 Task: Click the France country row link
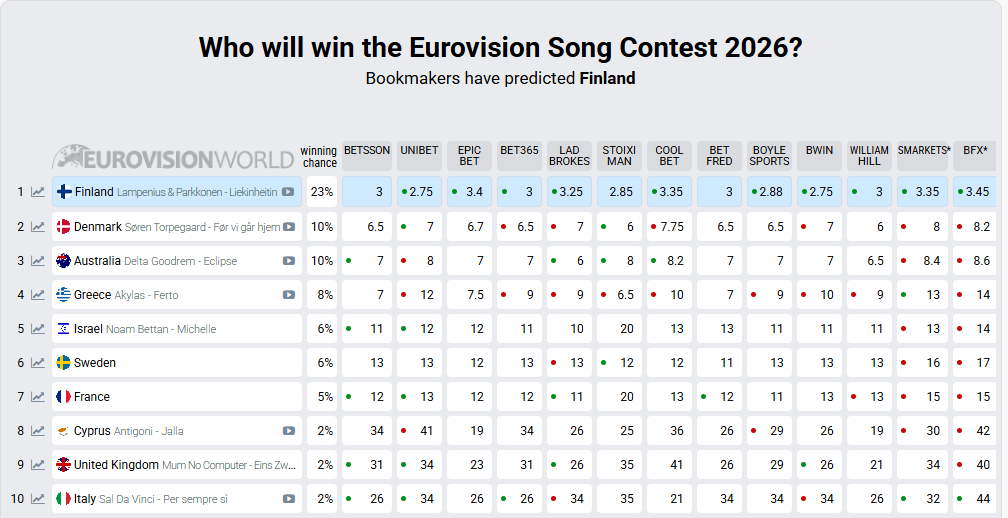pos(92,397)
